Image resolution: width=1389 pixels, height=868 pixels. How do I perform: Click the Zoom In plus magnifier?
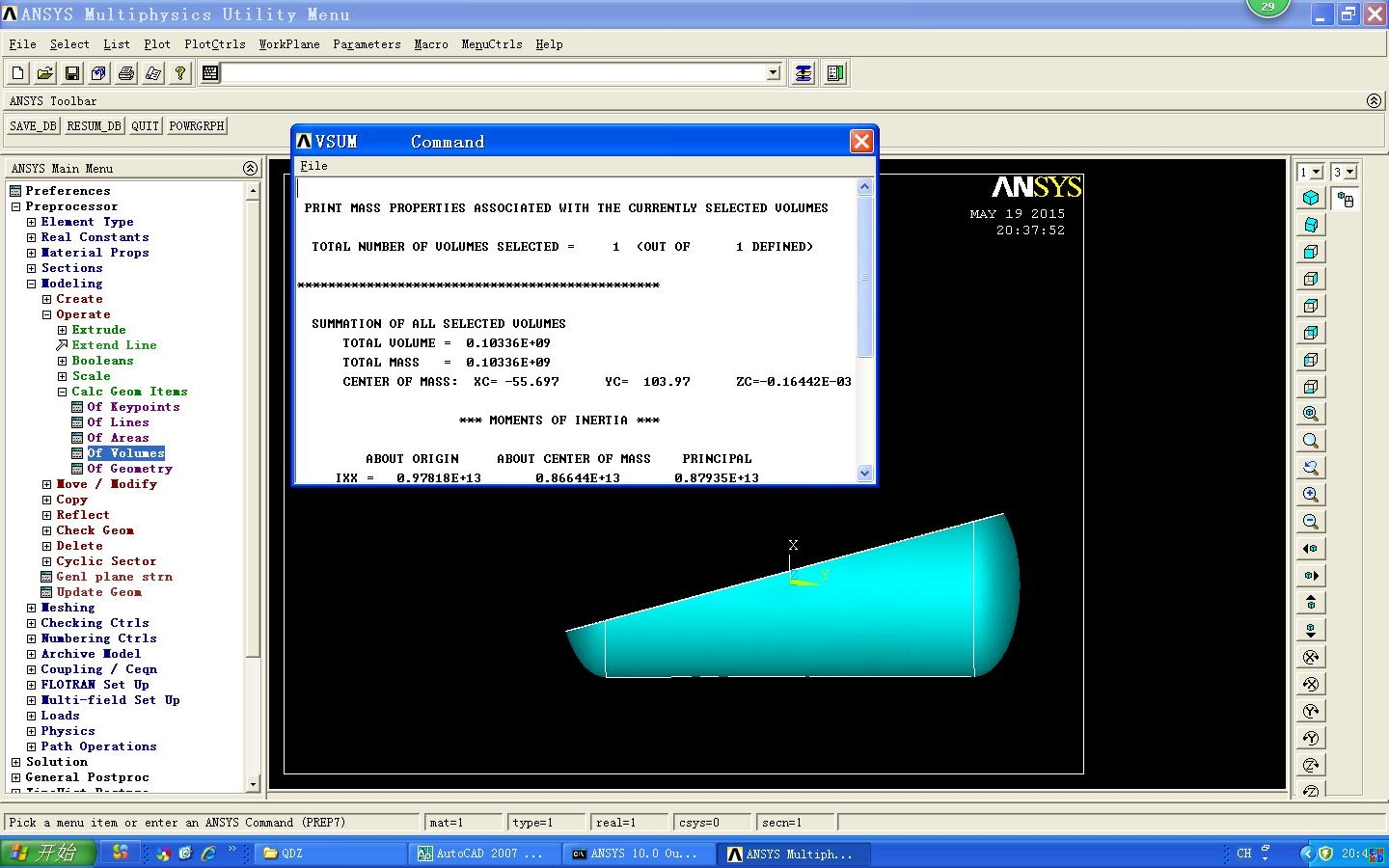point(1311,495)
